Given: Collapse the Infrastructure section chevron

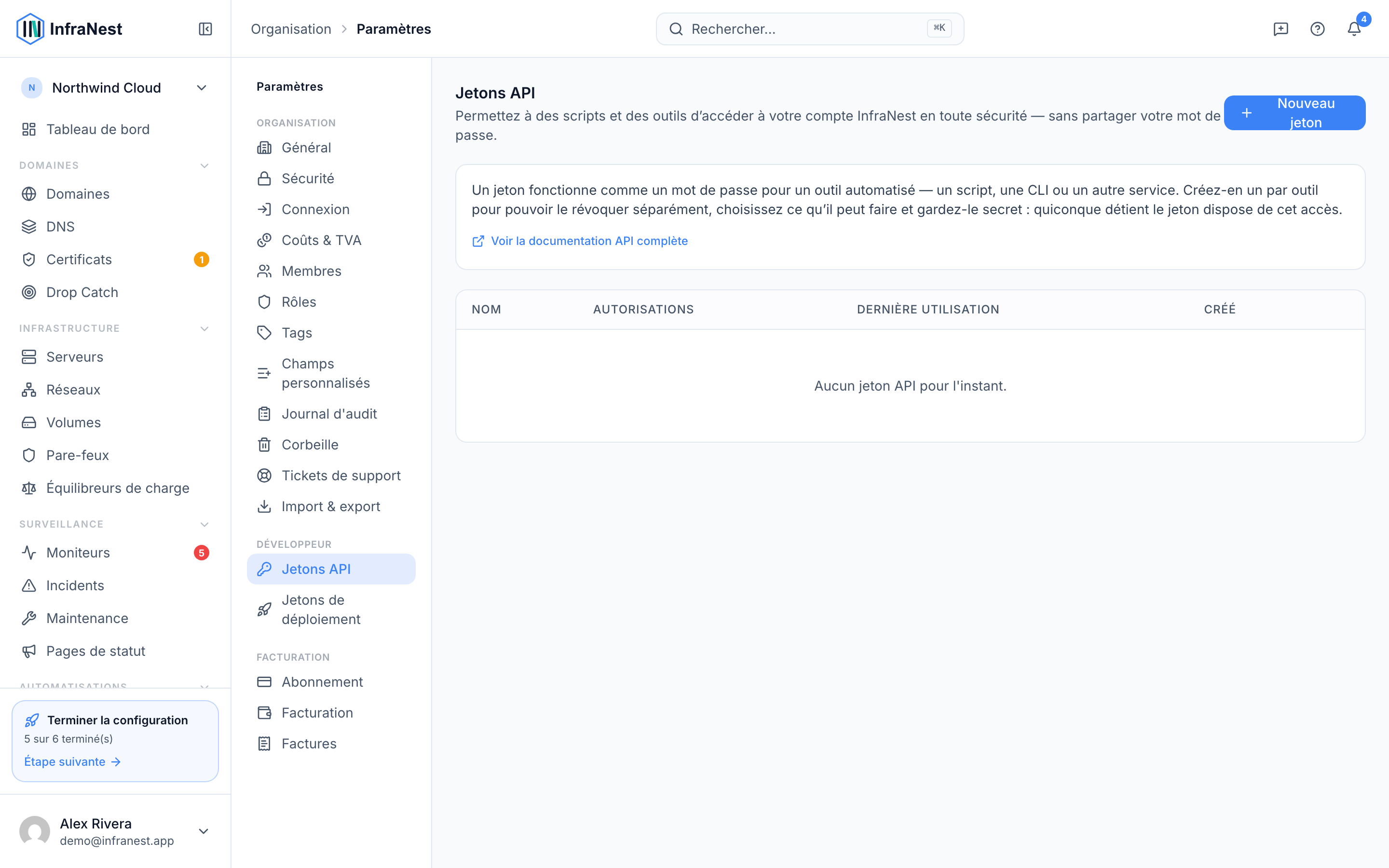Looking at the screenshot, I should [204, 328].
